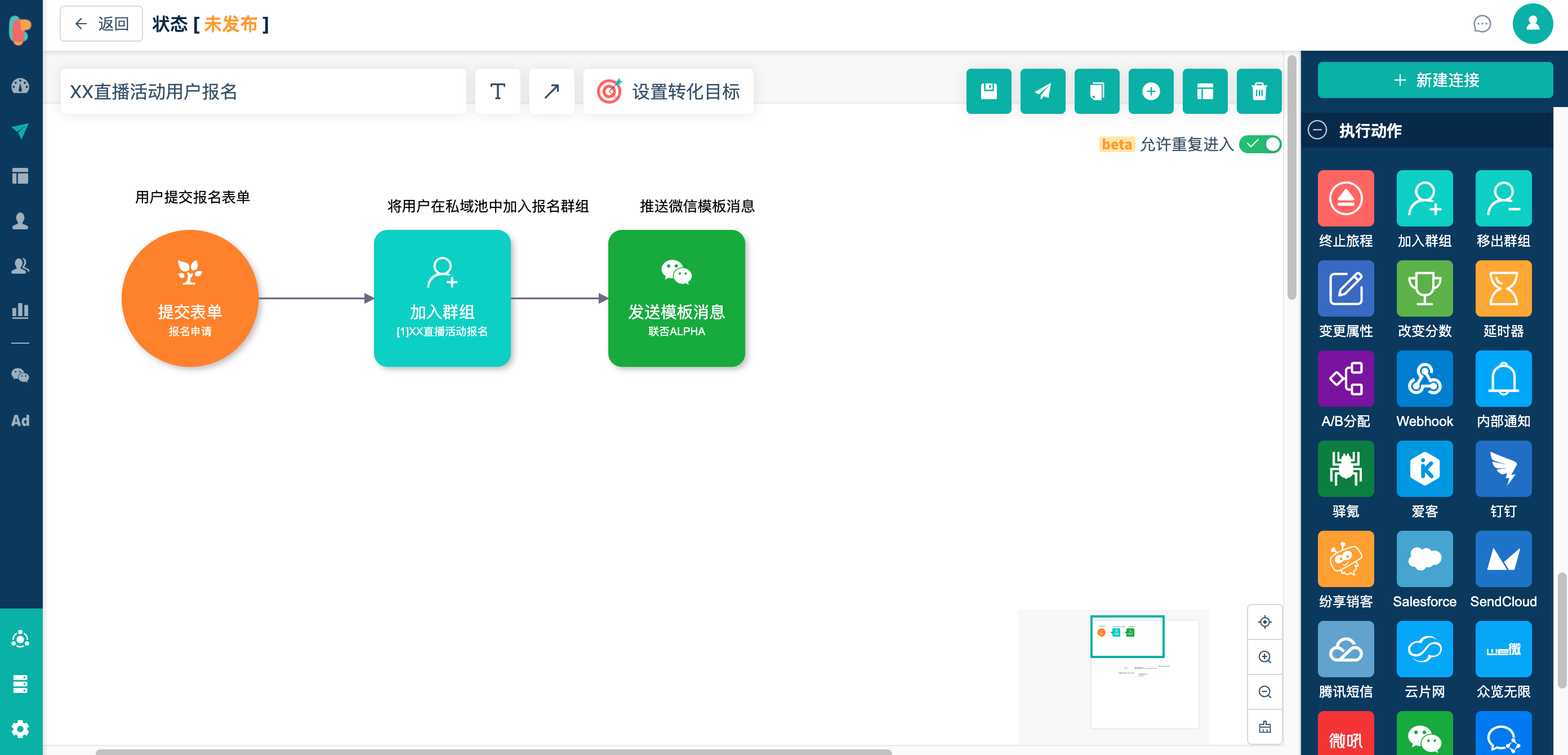This screenshot has height=755, width=1568.
Task: Toggle the 允许重复进入 switch
Action: [1260, 144]
